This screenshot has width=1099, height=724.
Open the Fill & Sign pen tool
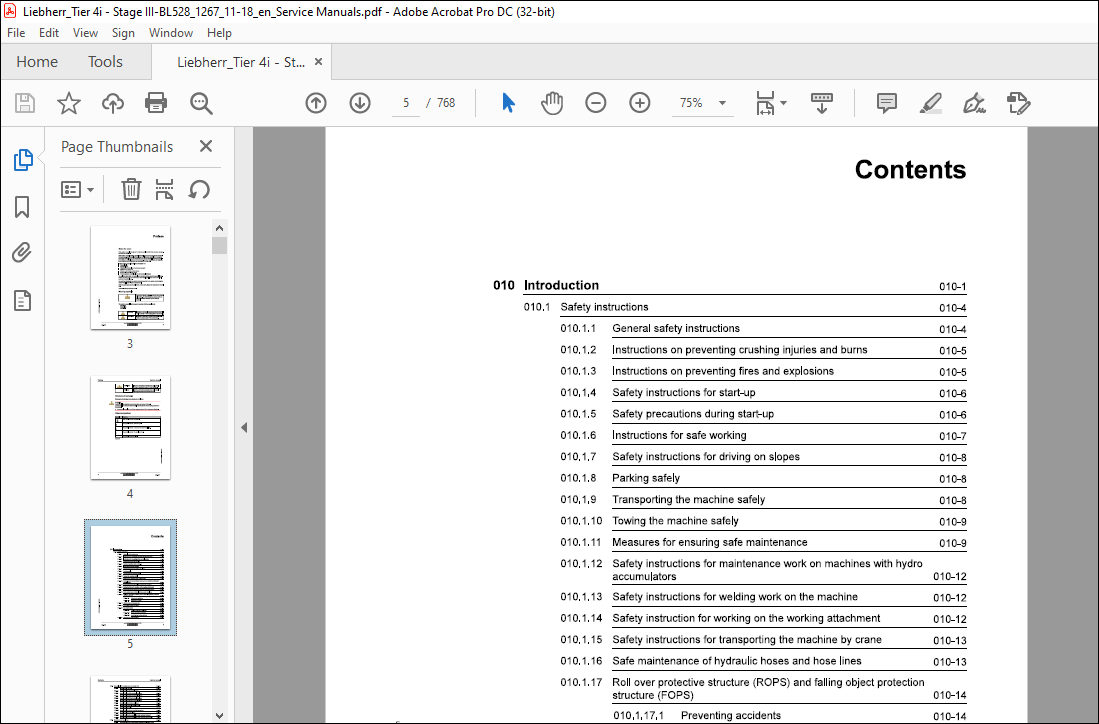(974, 103)
